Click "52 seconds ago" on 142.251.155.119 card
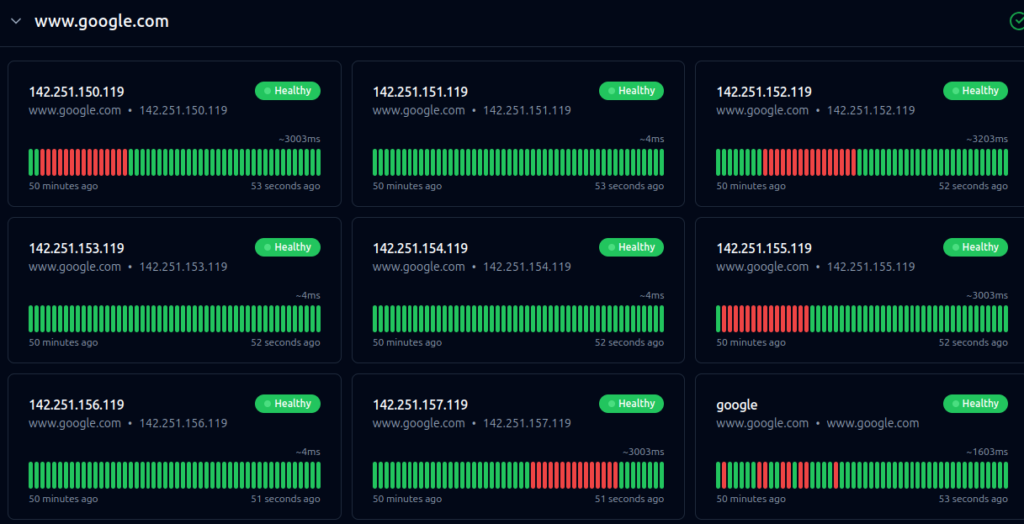The width and height of the screenshot is (1024, 524). pyautogui.click(x=973, y=342)
